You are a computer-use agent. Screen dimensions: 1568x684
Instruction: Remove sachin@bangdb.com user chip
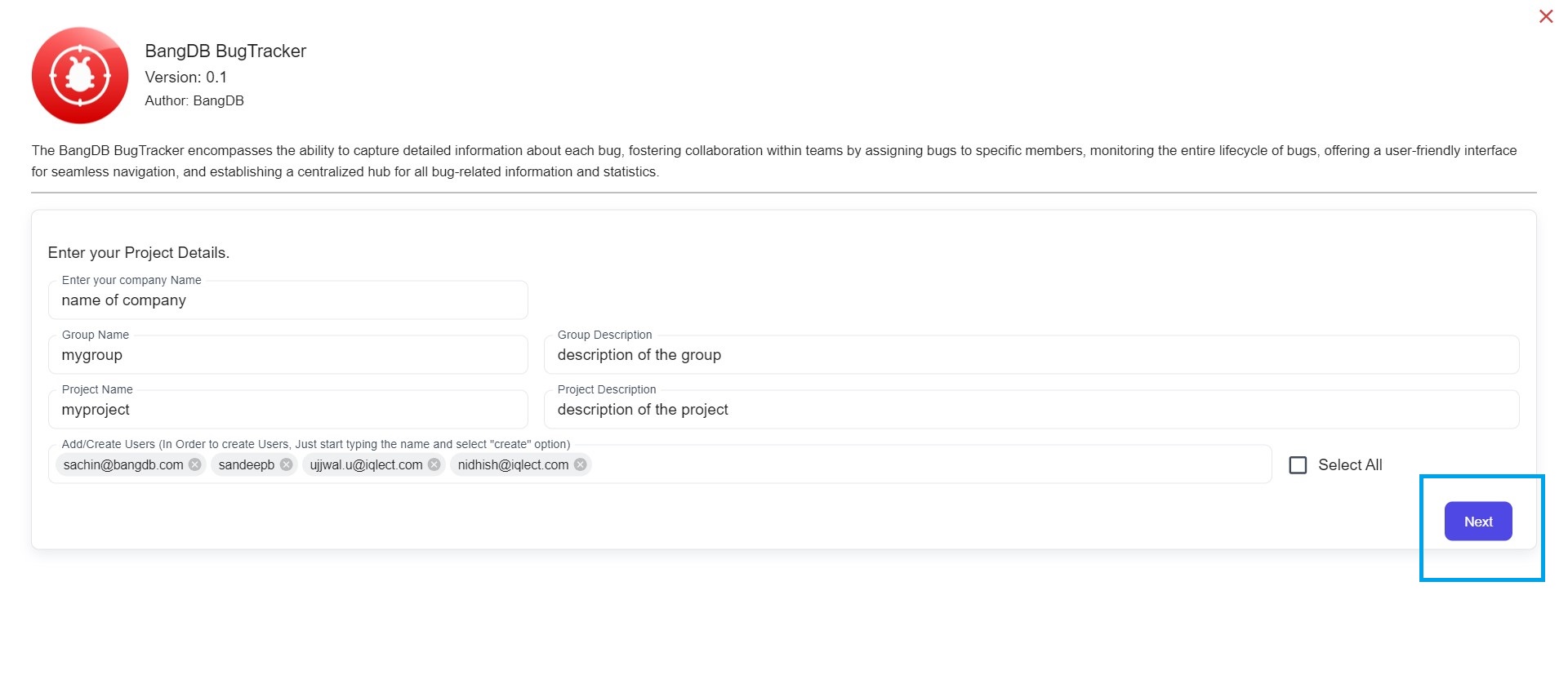[x=194, y=464]
